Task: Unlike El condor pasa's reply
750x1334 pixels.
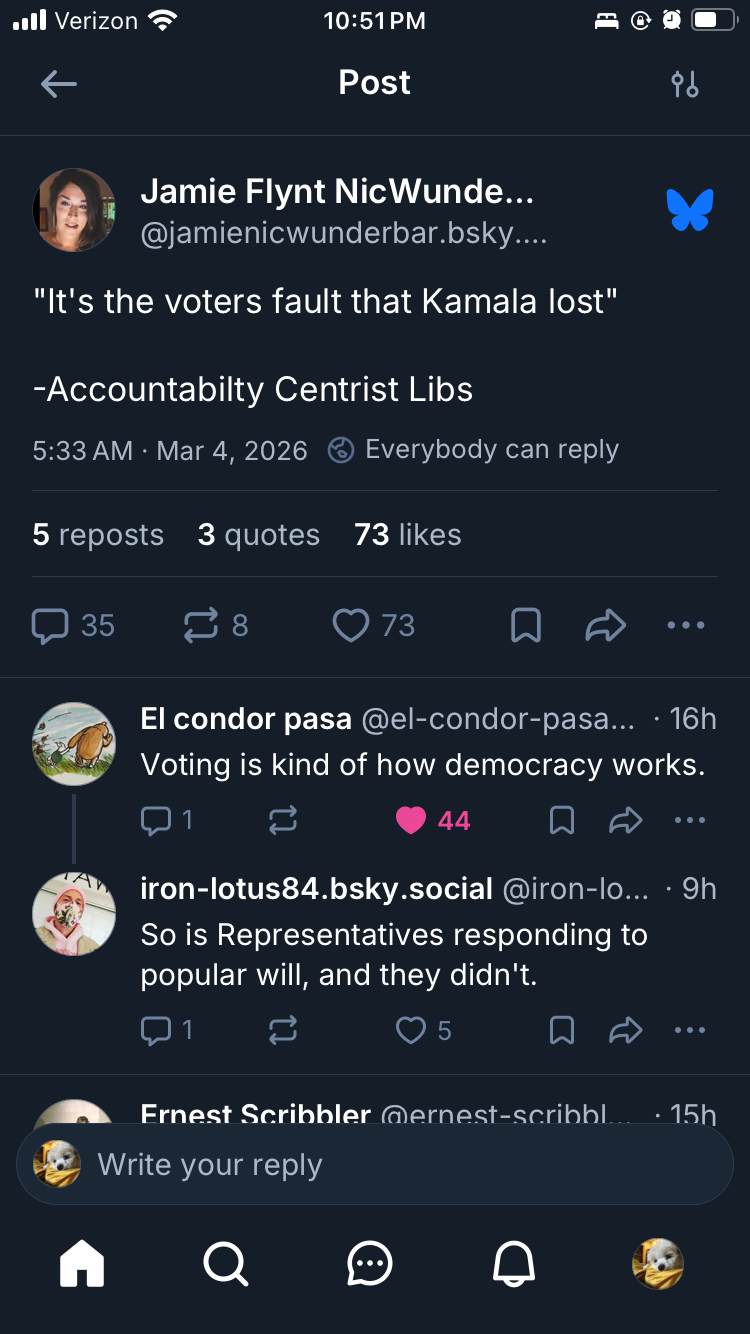Action: coord(411,821)
